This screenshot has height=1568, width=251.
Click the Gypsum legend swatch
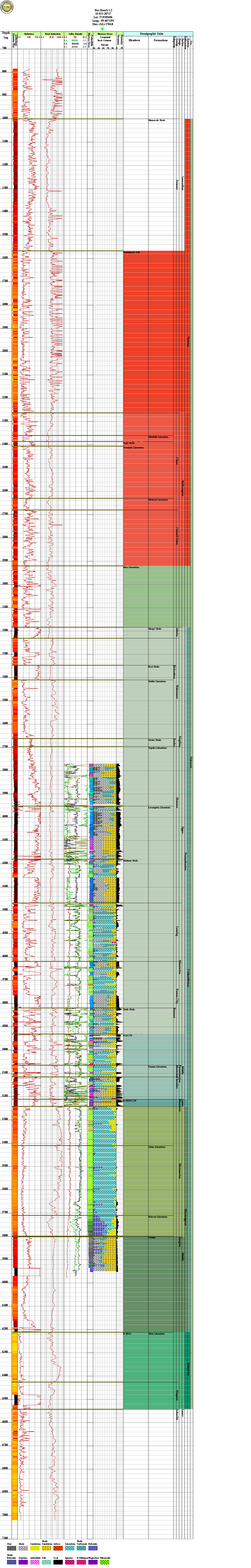click(x=23, y=1562)
